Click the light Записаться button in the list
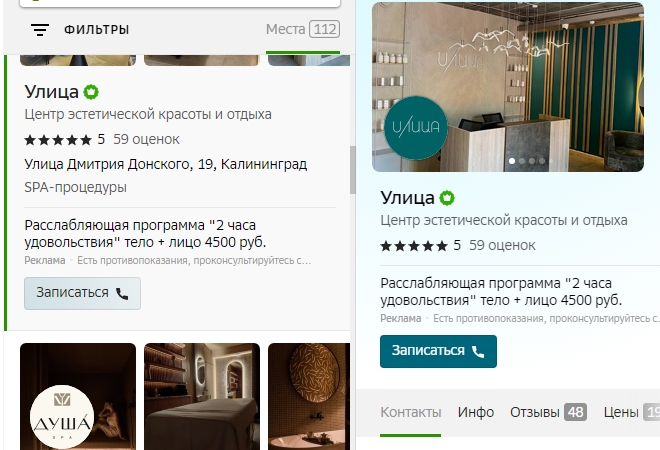The width and height of the screenshot is (660, 450). [x=82, y=293]
